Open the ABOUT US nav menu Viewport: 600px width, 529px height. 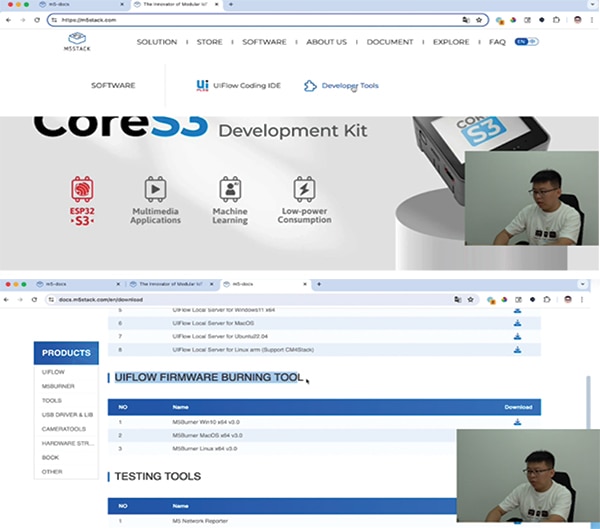(x=326, y=42)
